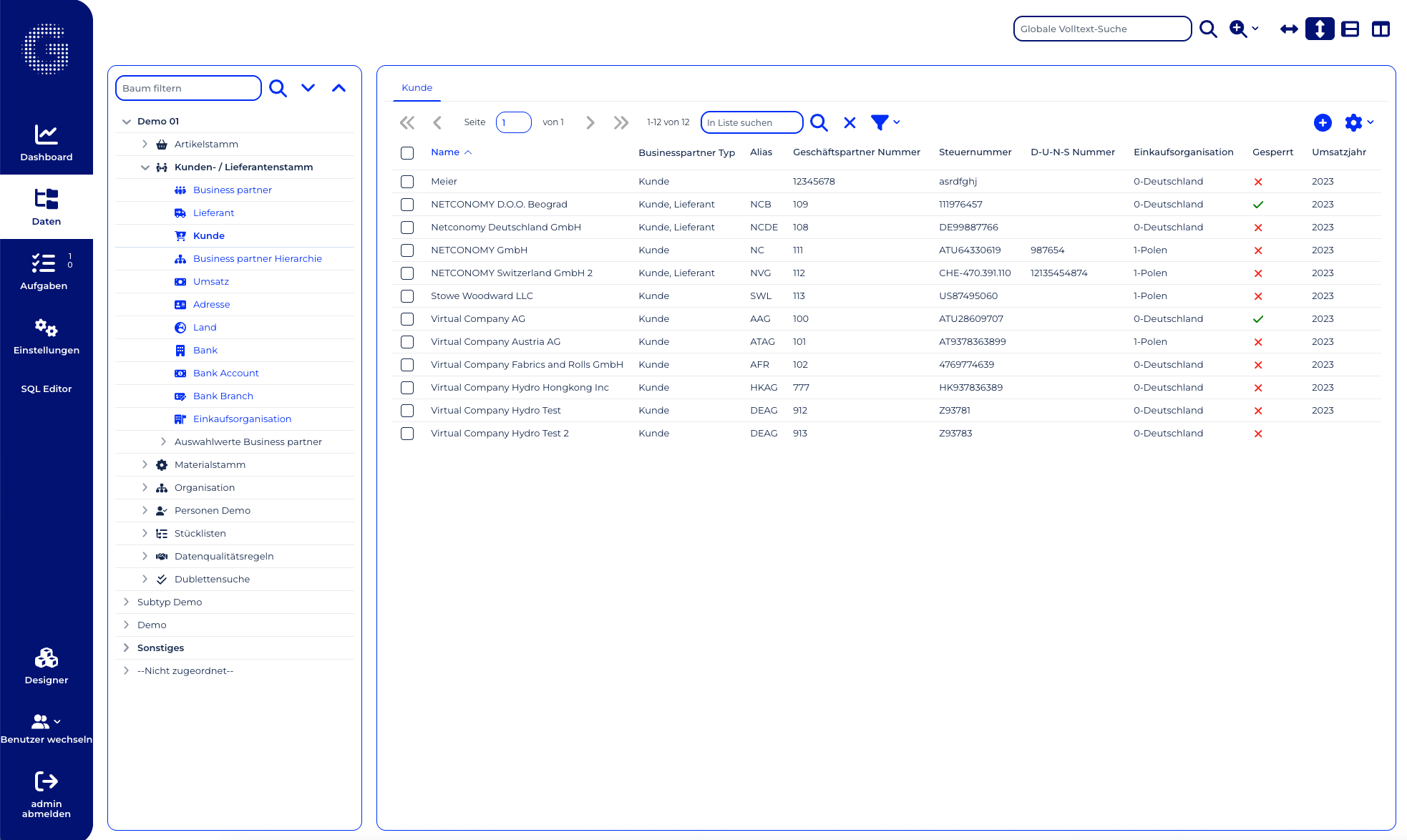This screenshot has width=1407, height=840.
Task: Clear list search with the X icon
Action: (x=849, y=122)
